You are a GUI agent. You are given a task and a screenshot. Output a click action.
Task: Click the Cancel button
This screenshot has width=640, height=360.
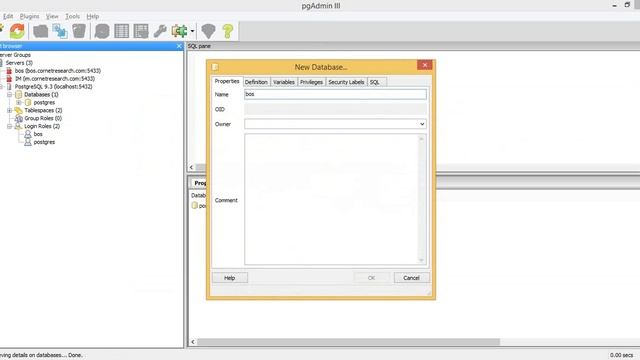click(x=411, y=278)
